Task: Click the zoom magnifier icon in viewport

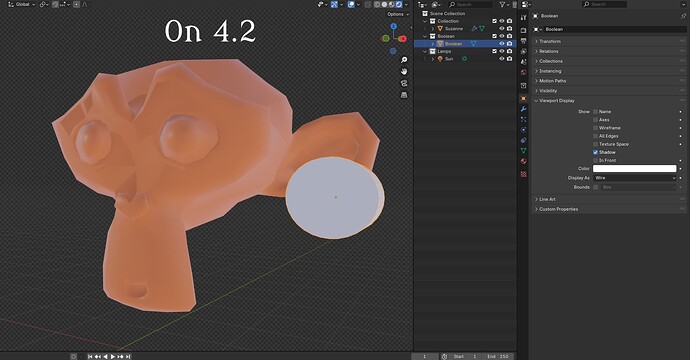Action: pos(404,60)
